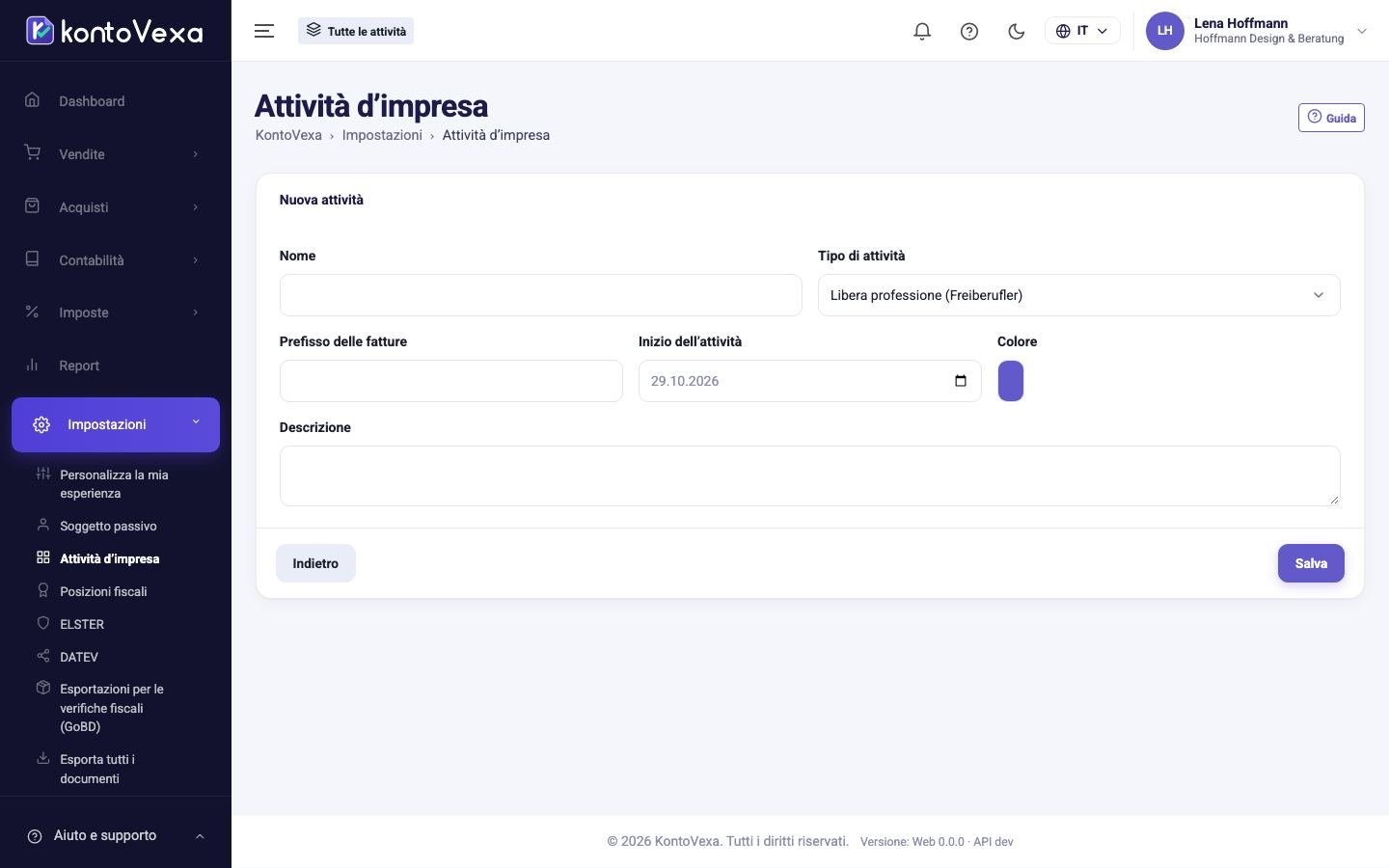Click the LH user avatar
Viewport: 1389px width, 868px height.
(x=1164, y=31)
